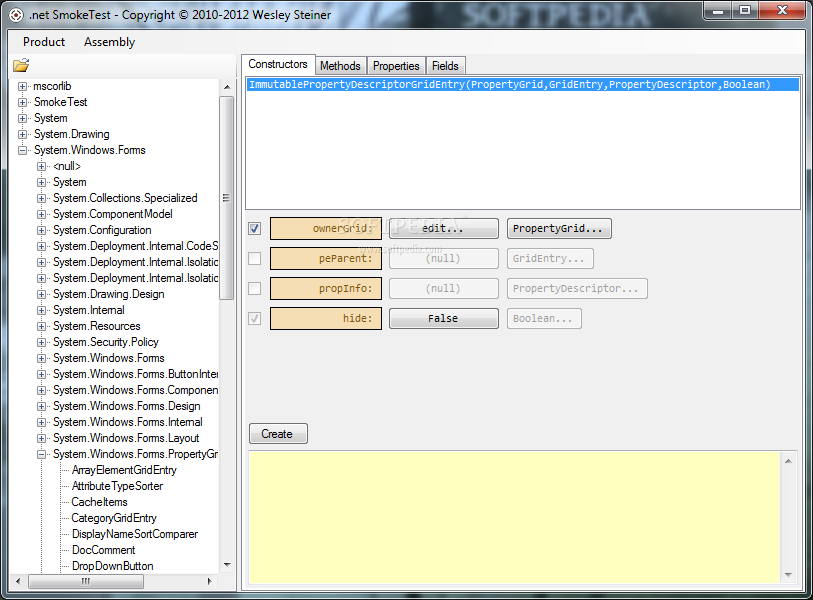This screenshot has width=813, height=600.
Task: Expand System.Drawing.Design node
Action: point(41,294)
